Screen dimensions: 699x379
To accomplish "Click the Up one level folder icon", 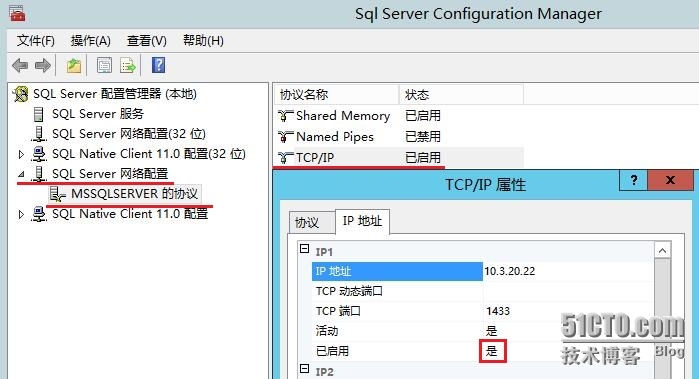I will [74, 66].
